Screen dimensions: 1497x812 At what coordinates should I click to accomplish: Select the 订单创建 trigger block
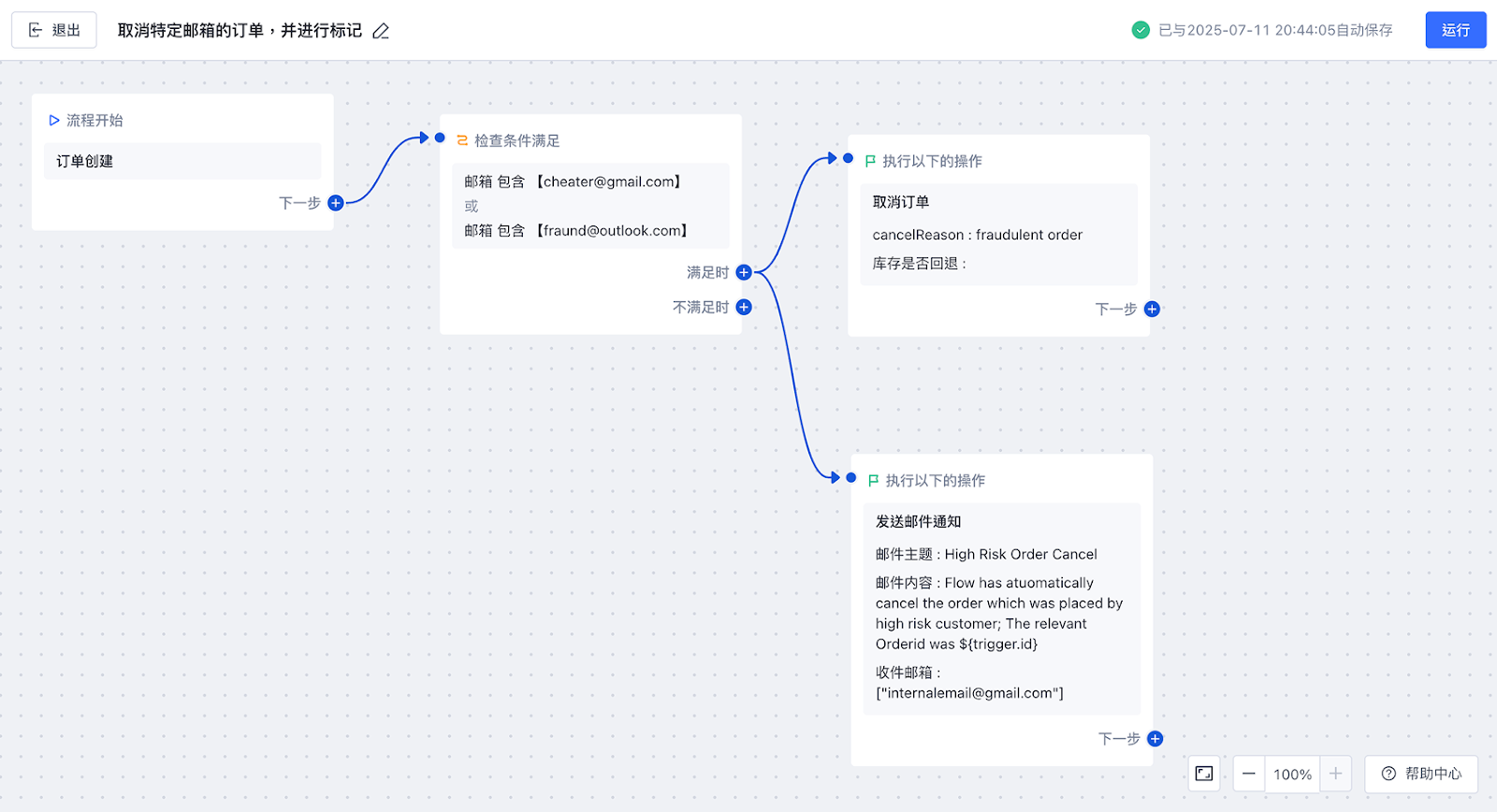[x=182, y=161]
